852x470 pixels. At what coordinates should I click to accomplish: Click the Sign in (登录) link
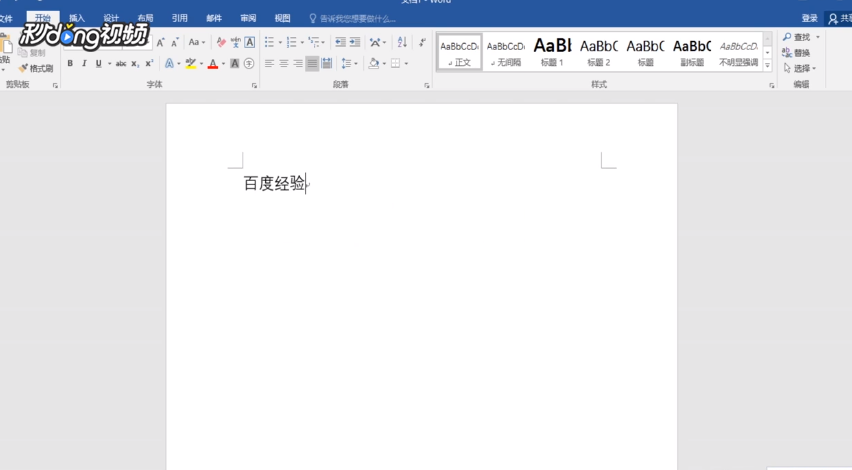[810, 18]
